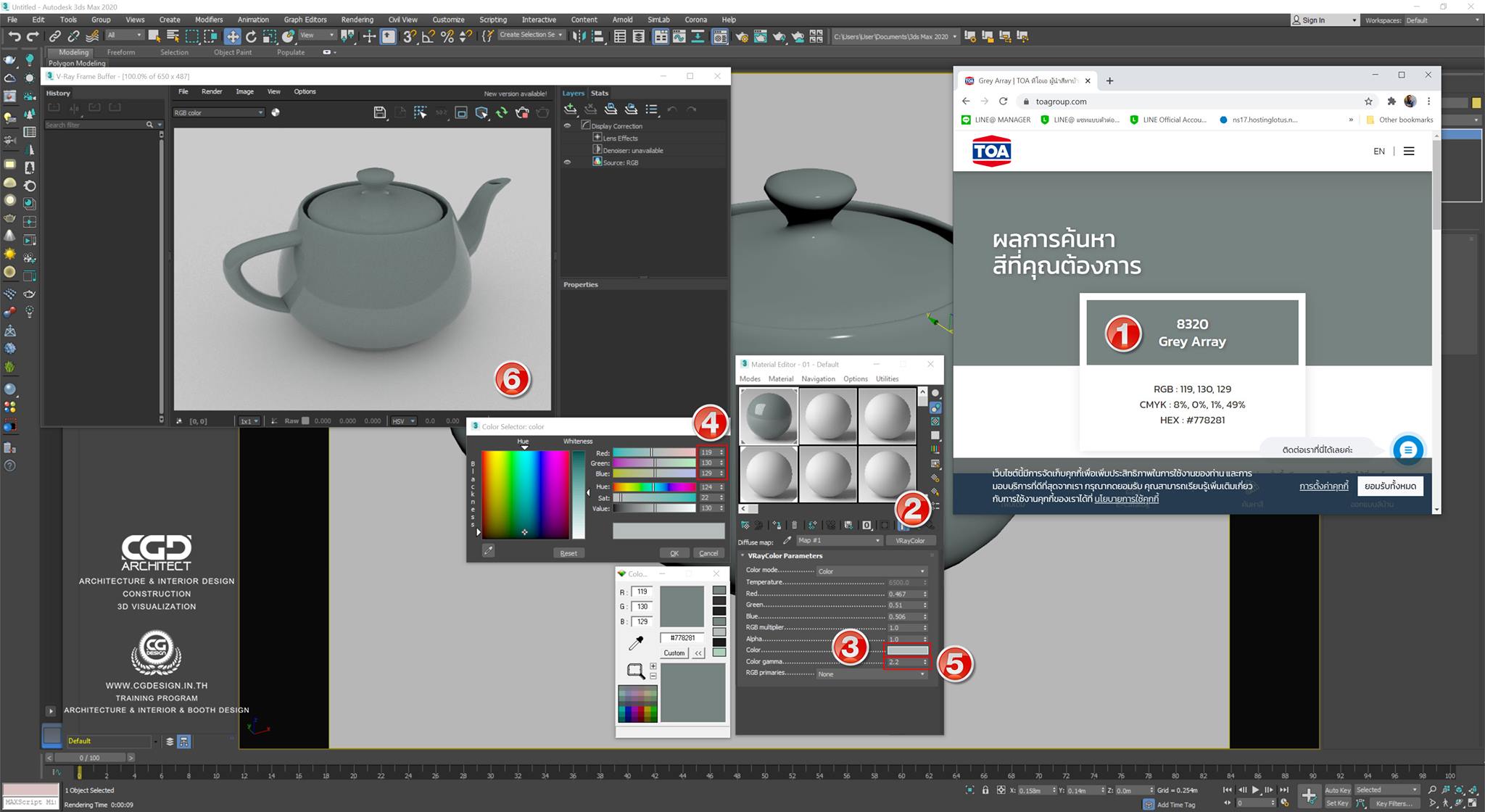Collapse the VRayColor Parameters rollout

pos(785,556)
